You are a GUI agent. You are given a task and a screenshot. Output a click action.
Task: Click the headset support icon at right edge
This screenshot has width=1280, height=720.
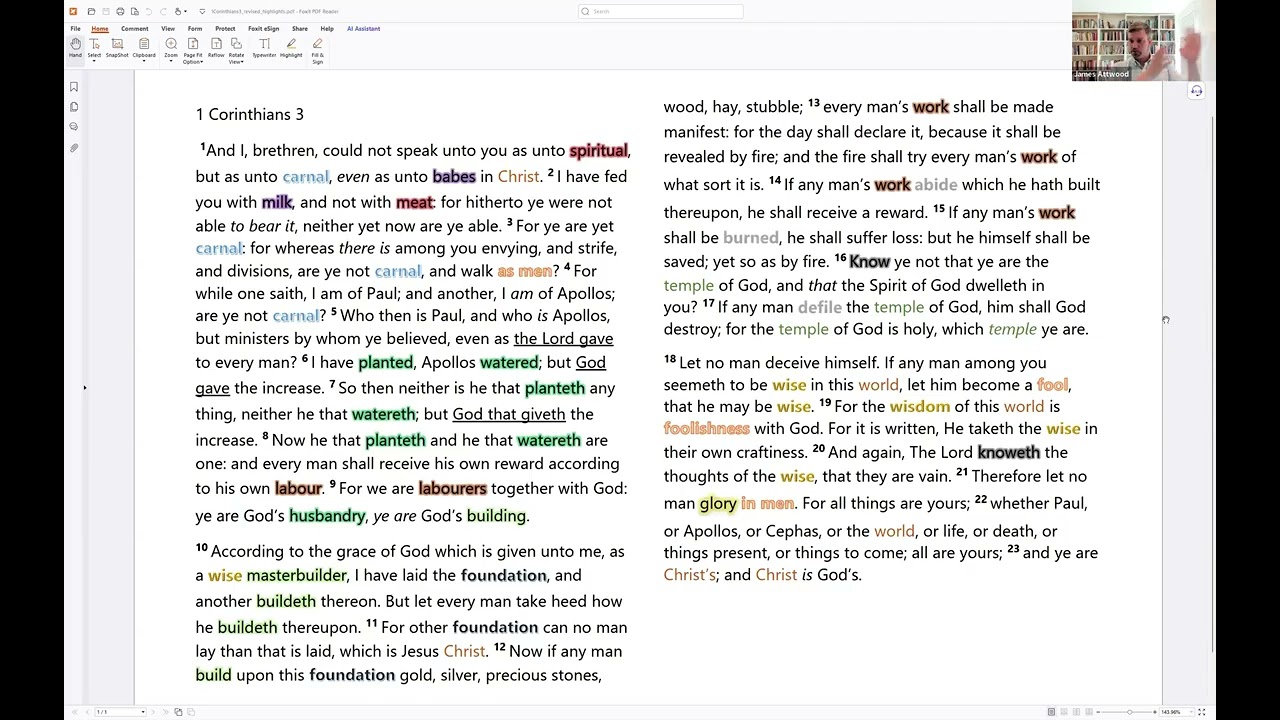(1196, 91)
